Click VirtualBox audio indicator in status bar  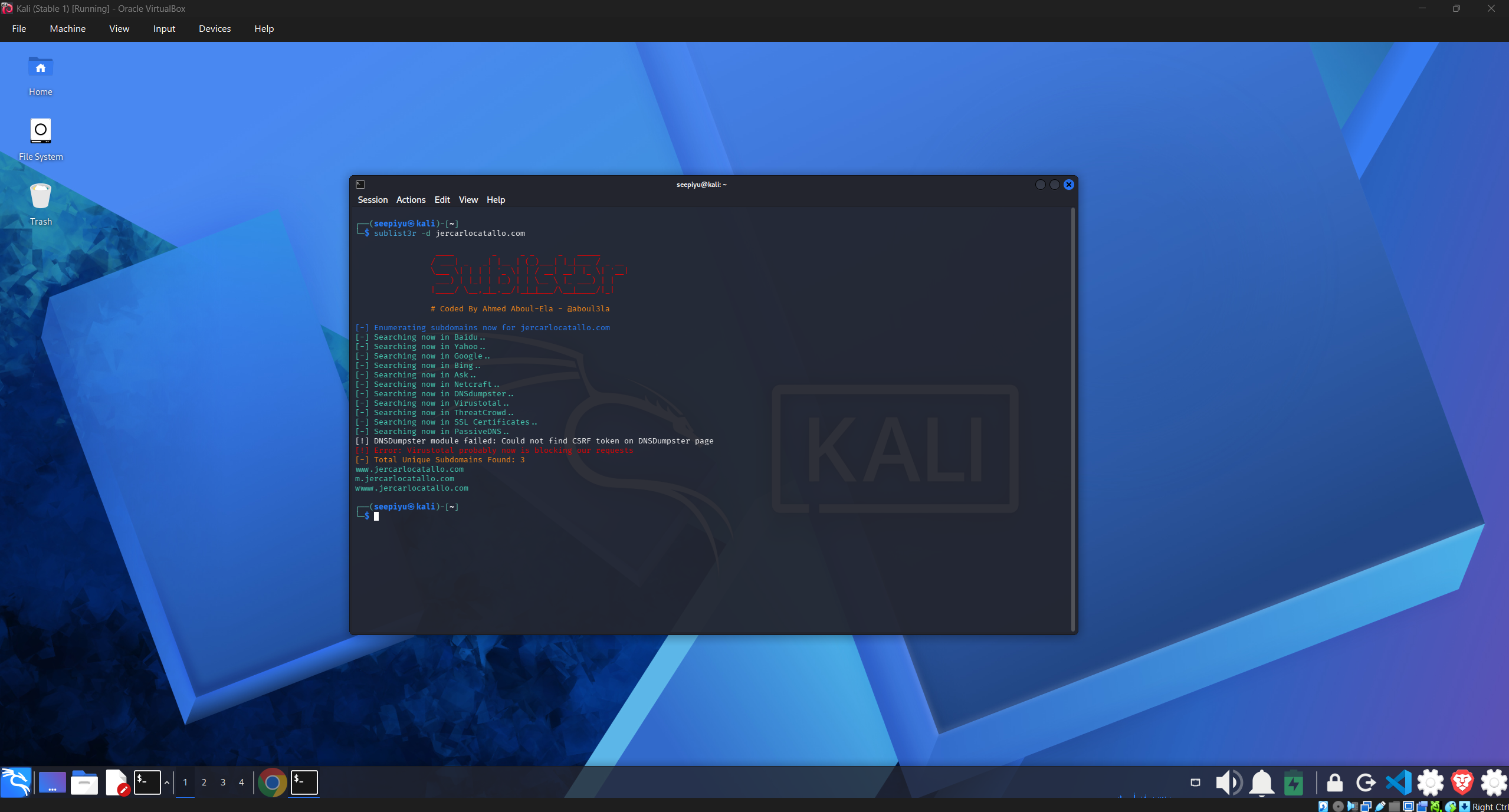click(x=1351, y=806)
